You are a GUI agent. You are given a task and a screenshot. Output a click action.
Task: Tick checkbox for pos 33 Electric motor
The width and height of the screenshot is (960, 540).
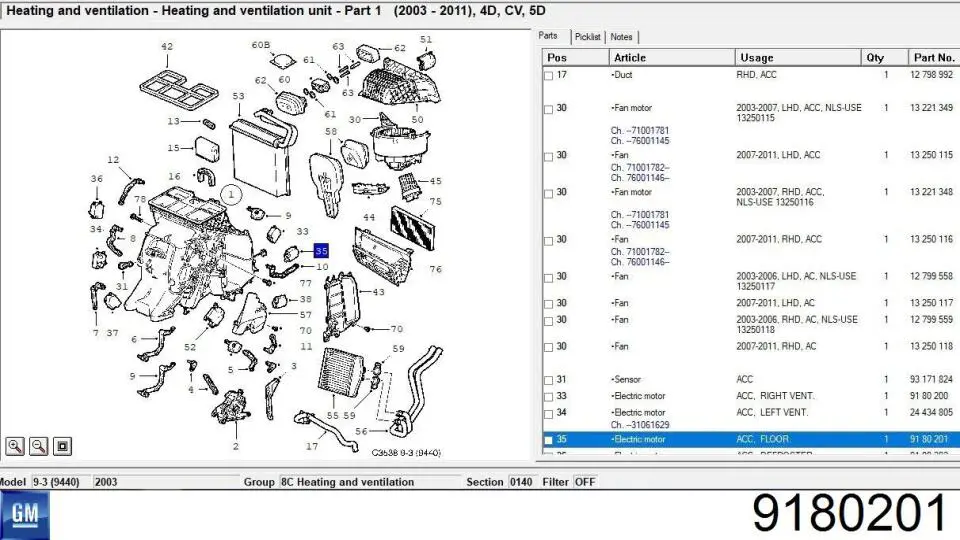(549, 397)
